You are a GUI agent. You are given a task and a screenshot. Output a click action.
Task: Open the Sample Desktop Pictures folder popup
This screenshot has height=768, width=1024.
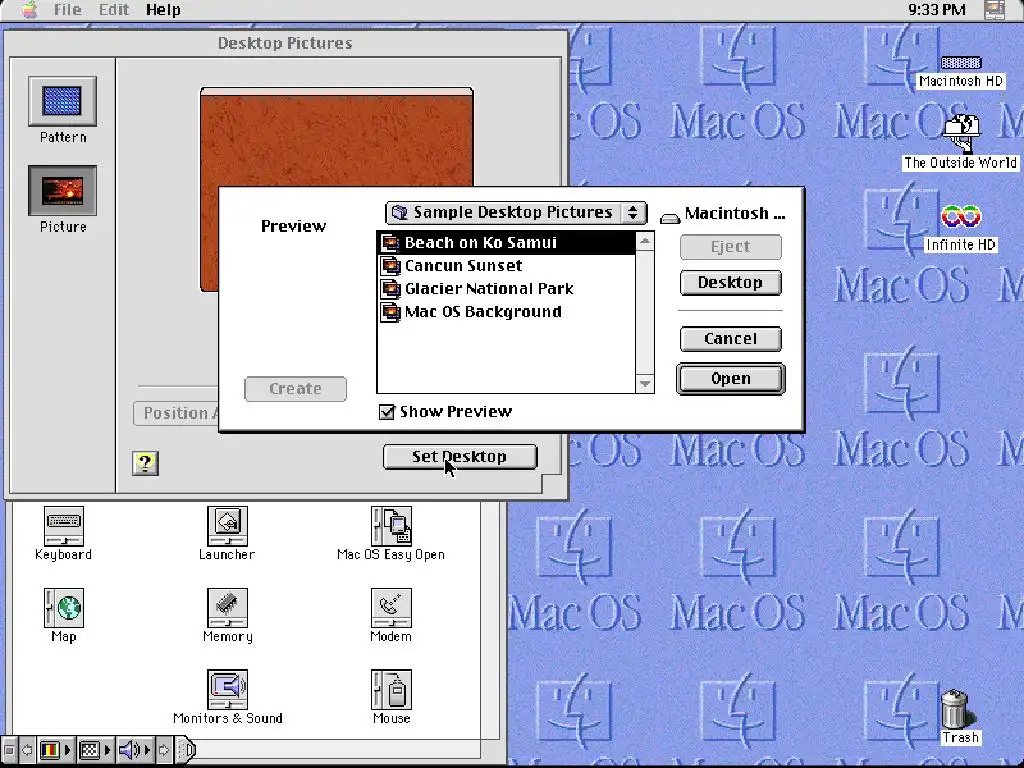(516, 213)
